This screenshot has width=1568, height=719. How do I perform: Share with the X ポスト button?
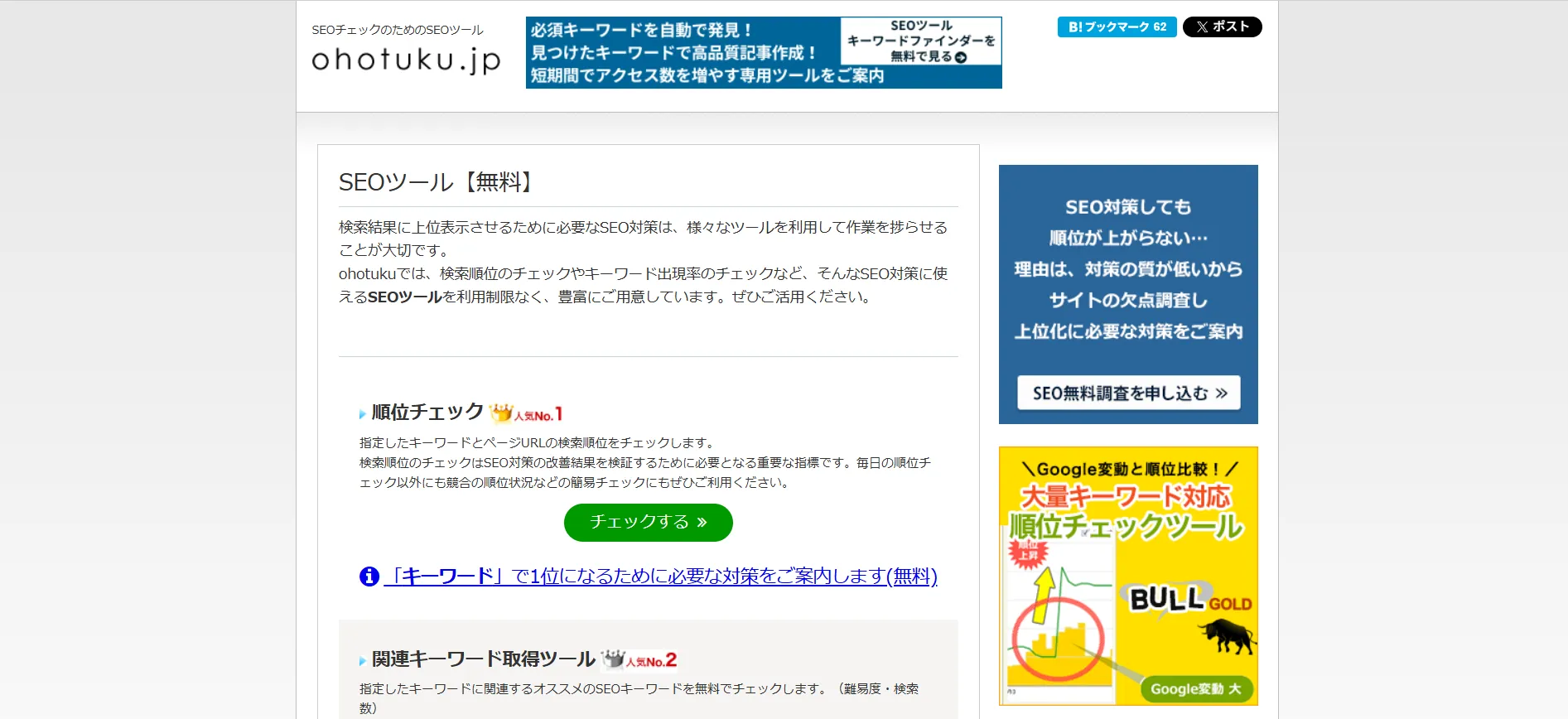(x=1222, y=27)
